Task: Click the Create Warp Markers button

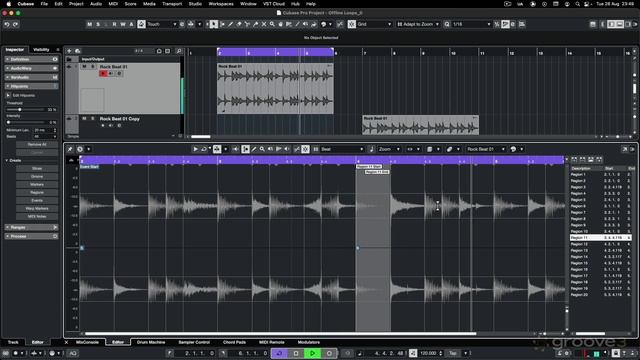Action: point(37,209)
